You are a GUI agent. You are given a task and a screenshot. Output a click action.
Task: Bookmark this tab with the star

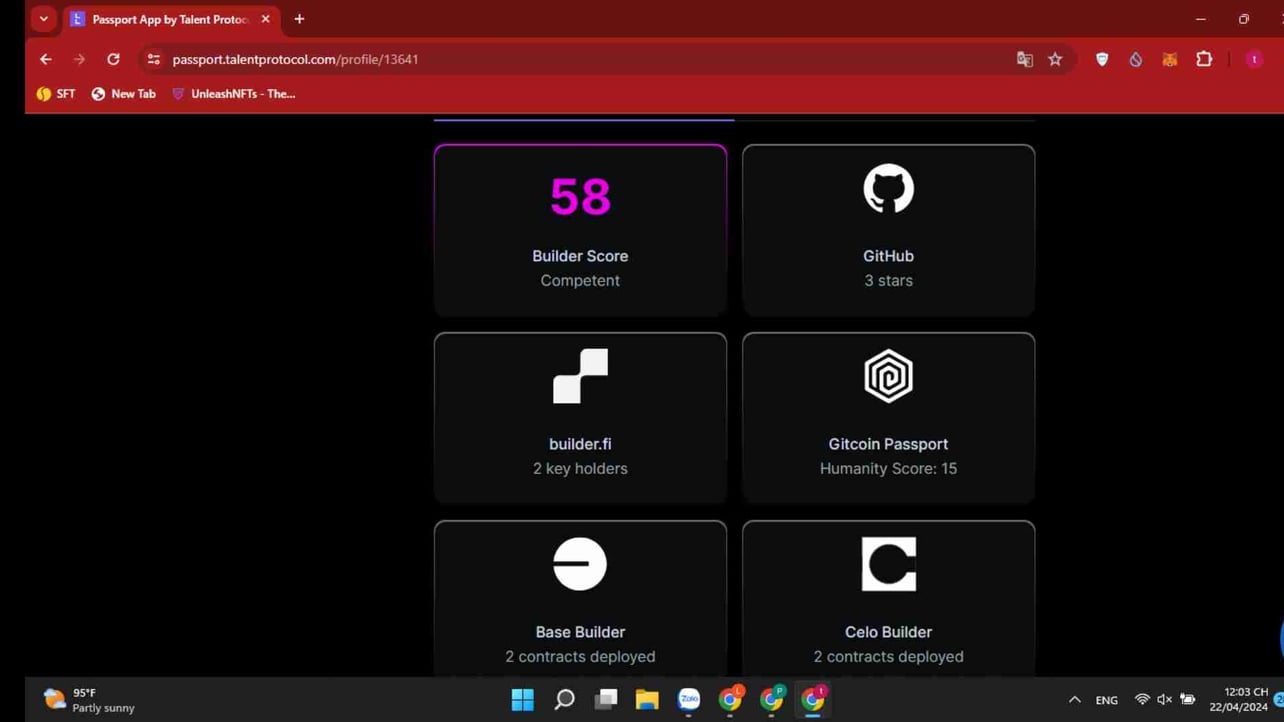coord(1055,60)
